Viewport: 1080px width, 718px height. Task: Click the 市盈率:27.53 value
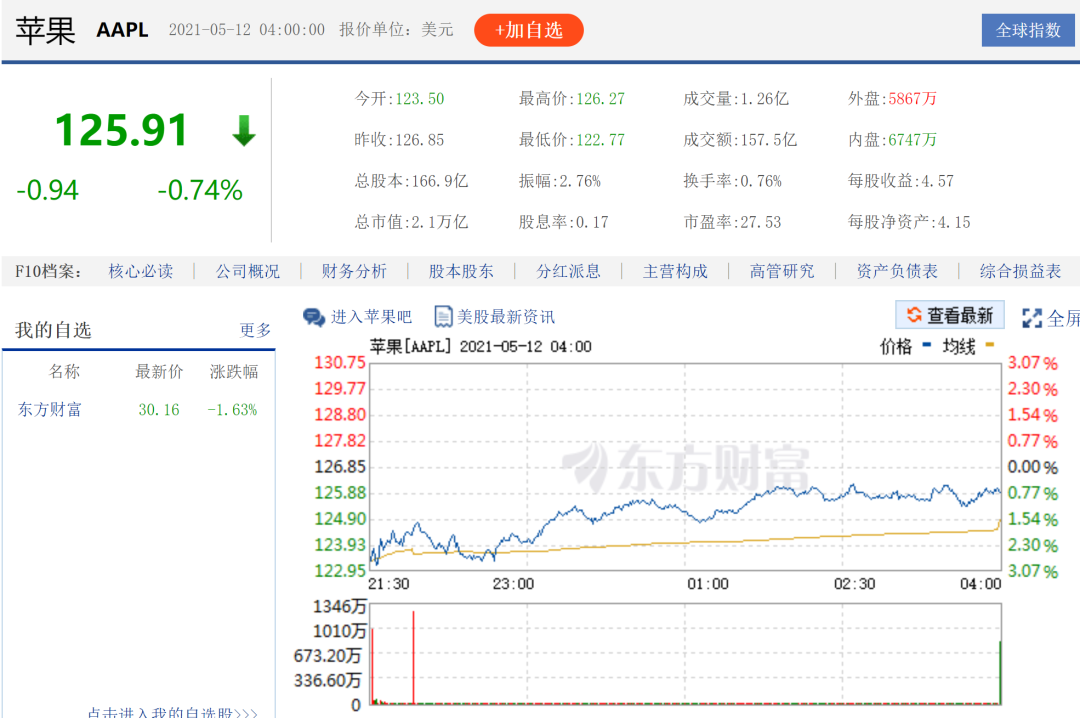(732, 222)
